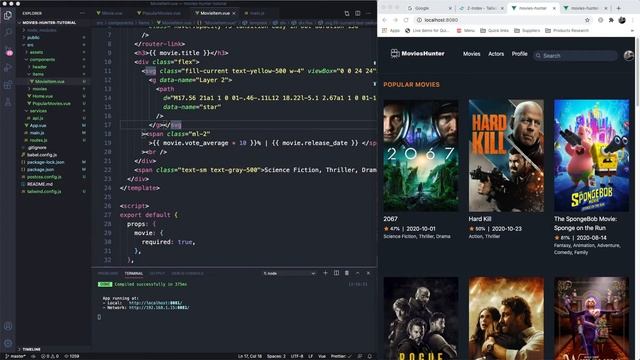This screenshot has height=360, width=640.
Task: Switch to the OUTPUT panel tab
Action: click(x=157, y=273)
